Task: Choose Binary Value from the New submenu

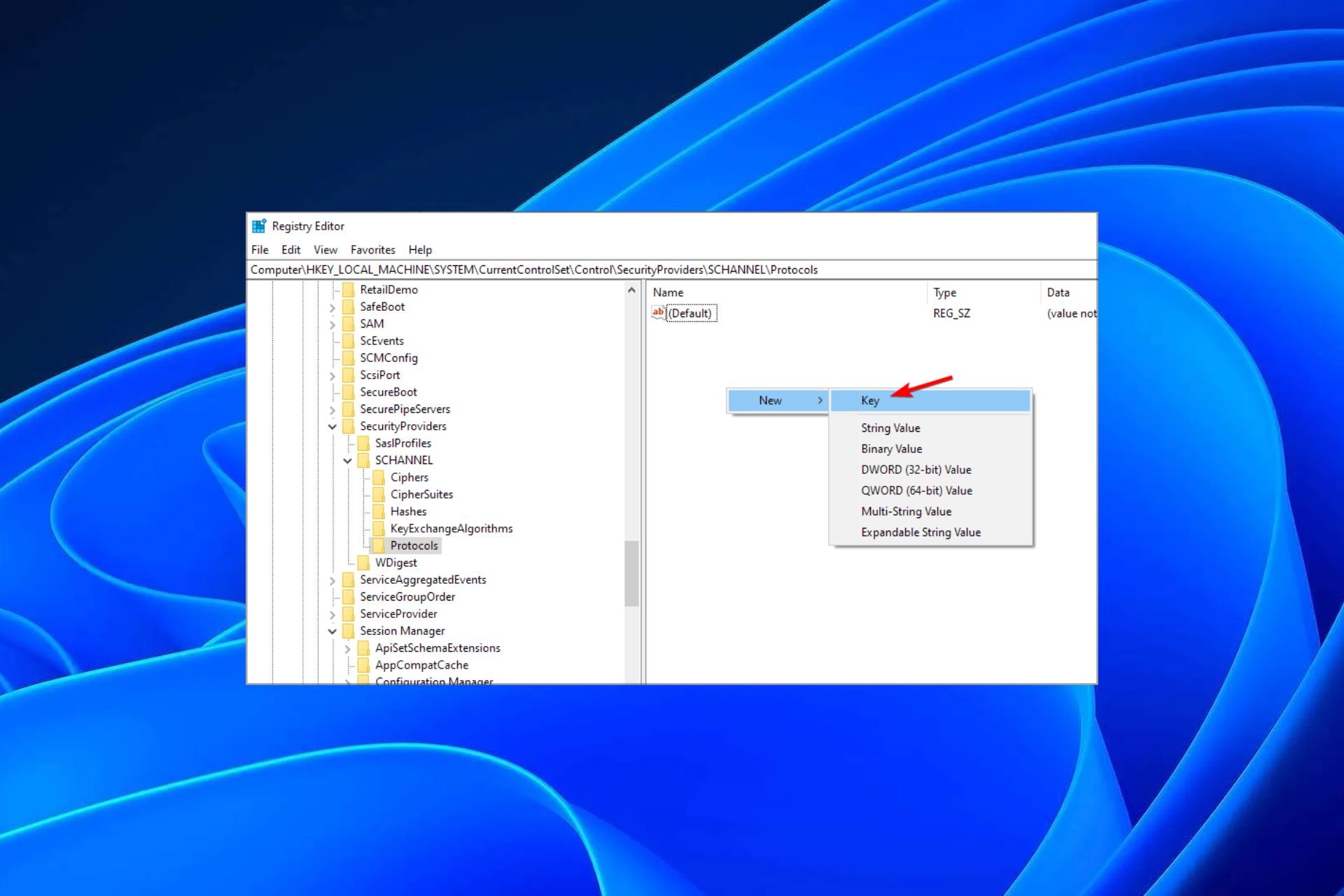Action: tap(930, 449)
